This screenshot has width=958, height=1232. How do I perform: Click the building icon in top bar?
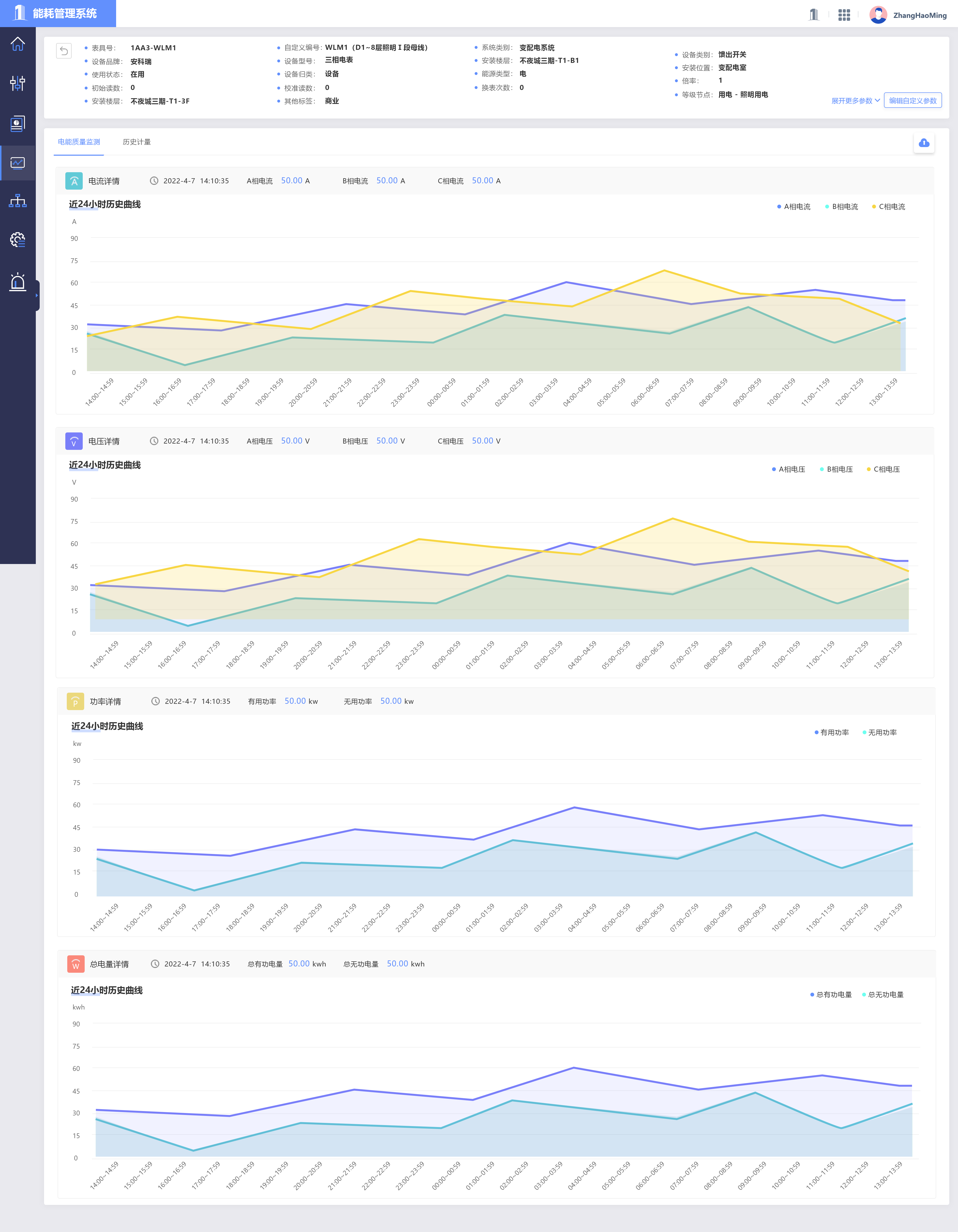[x=814, y=15]
